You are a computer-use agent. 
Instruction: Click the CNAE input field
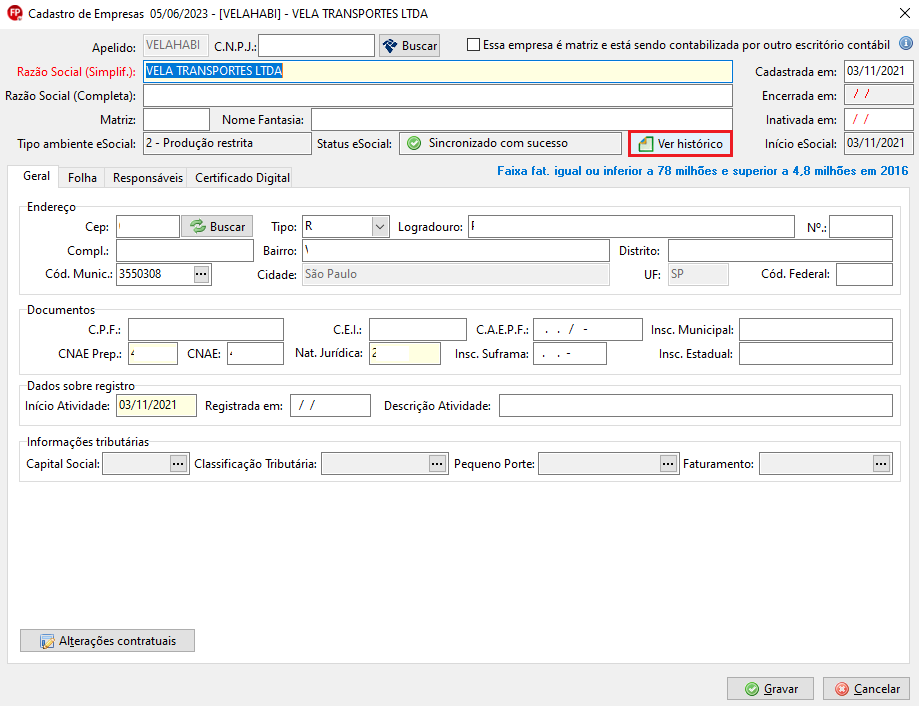[x=256, y=353]
